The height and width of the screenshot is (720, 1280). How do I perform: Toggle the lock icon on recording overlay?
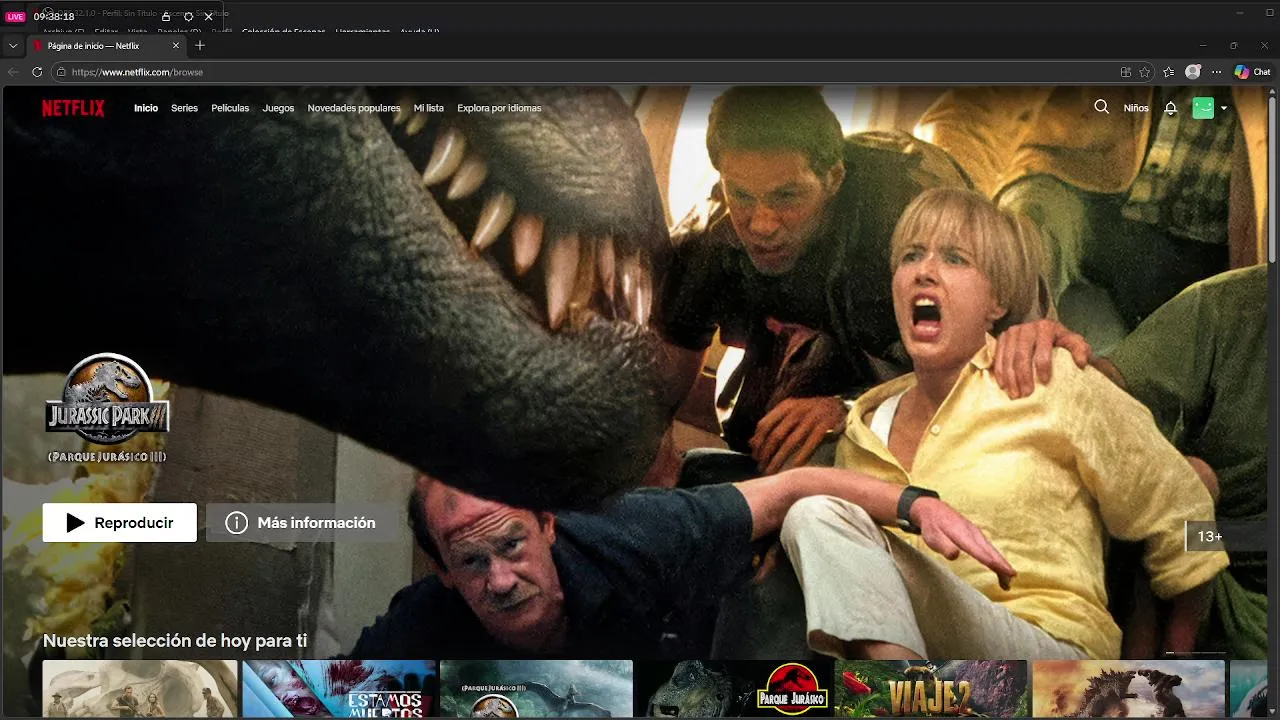tap(166, 17)
